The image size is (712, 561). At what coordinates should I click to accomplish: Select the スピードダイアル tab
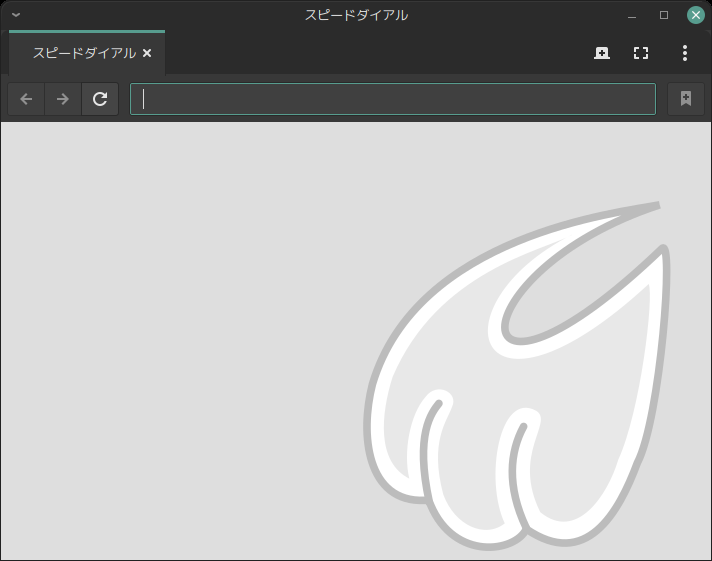[x=87, y=53]
